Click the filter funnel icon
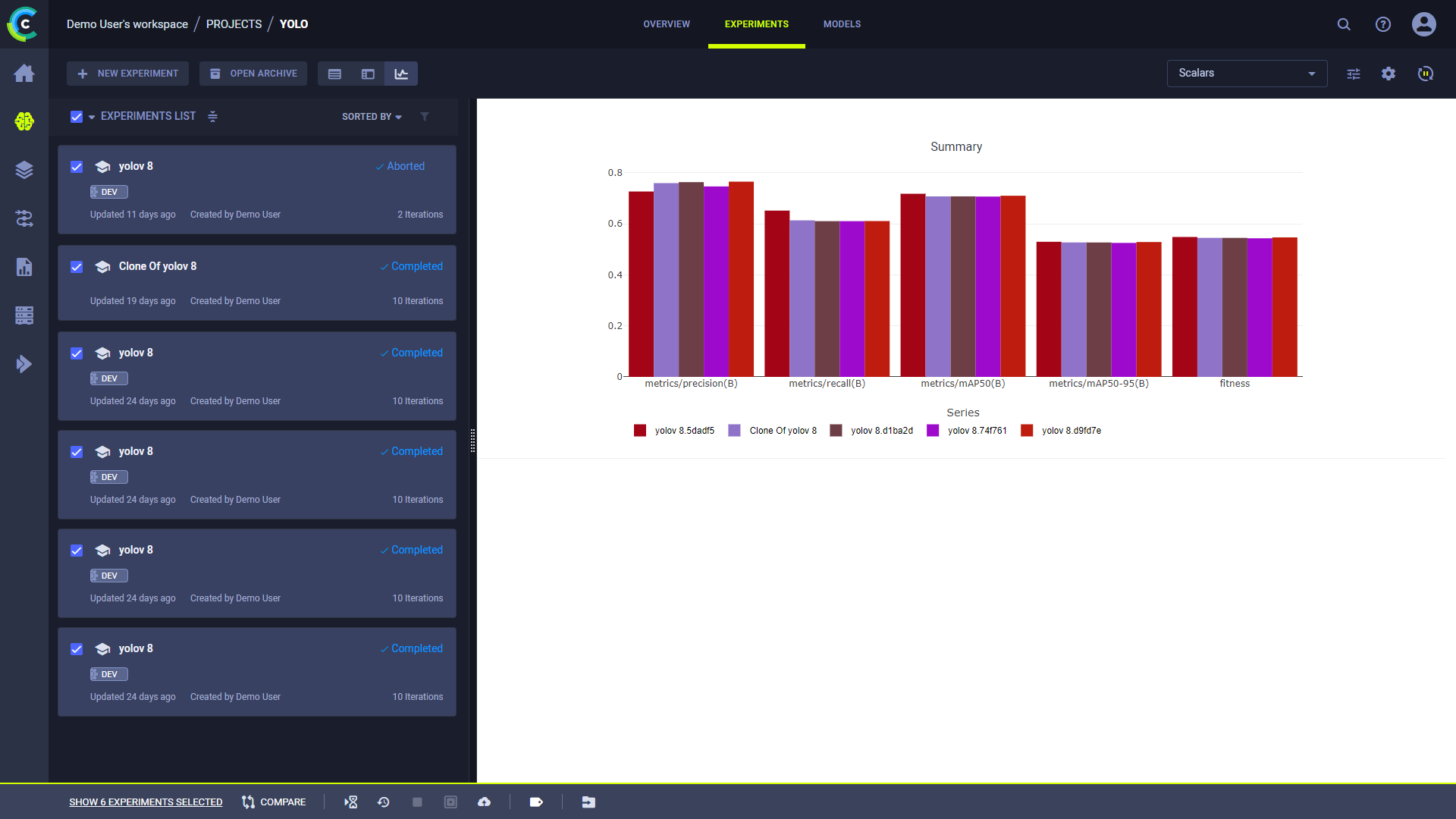1456x819 pixels. (x=425, y=116)
